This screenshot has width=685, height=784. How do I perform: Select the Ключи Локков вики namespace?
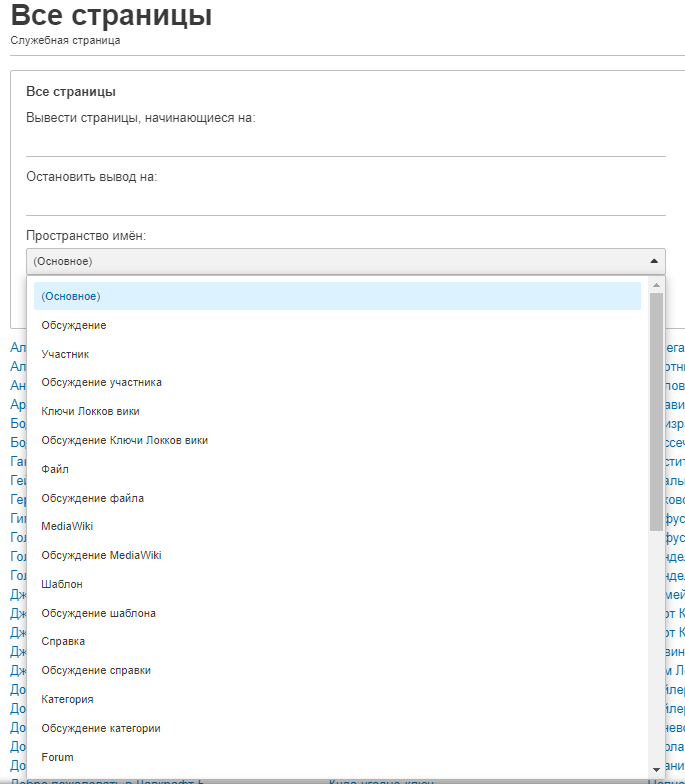[x=337, y=412]
